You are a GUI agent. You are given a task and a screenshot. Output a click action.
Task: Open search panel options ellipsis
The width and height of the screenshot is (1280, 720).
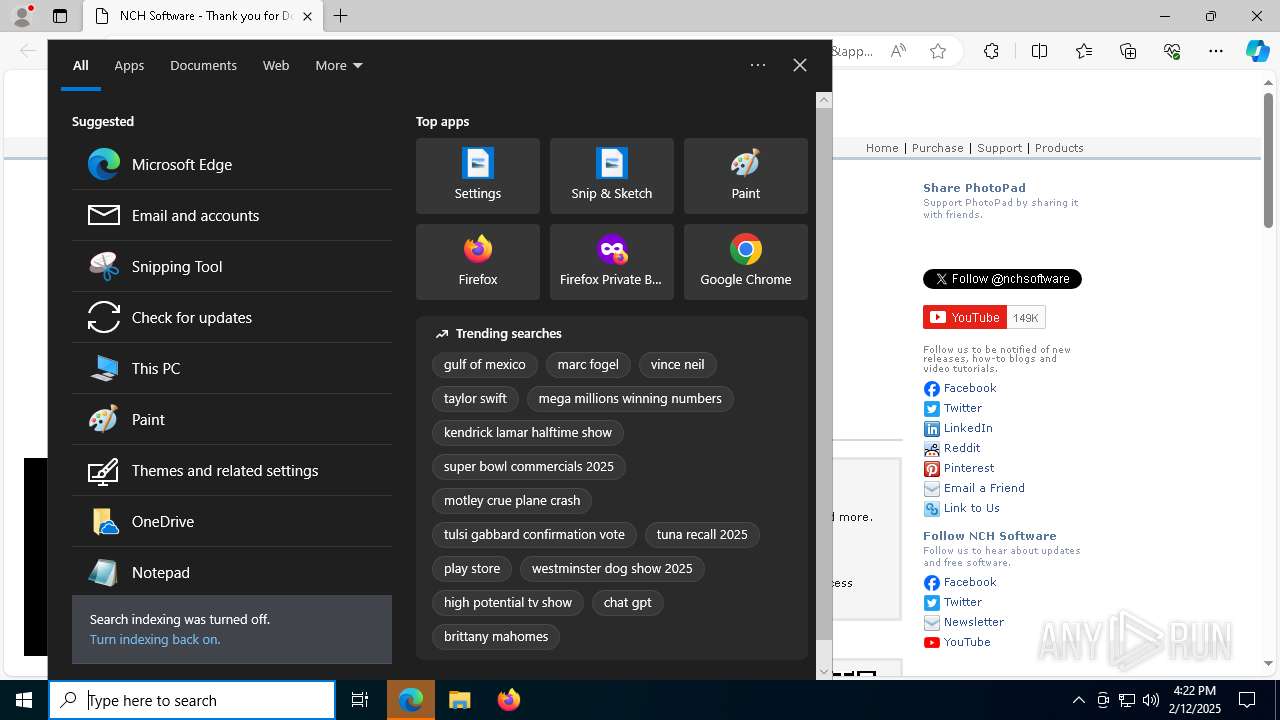click(758, 65)
